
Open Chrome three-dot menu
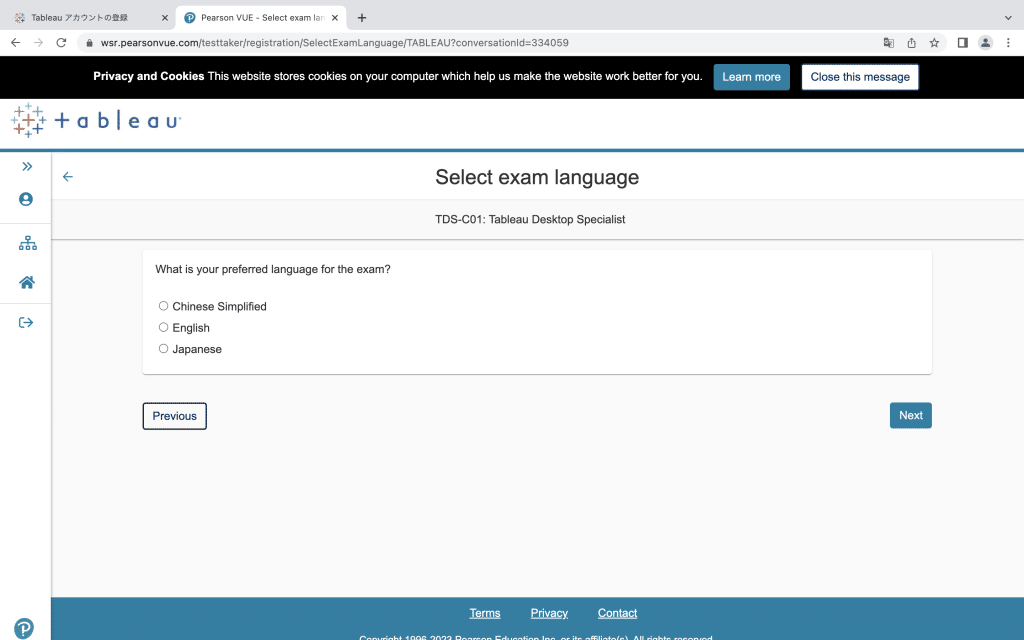point(1008,42)
